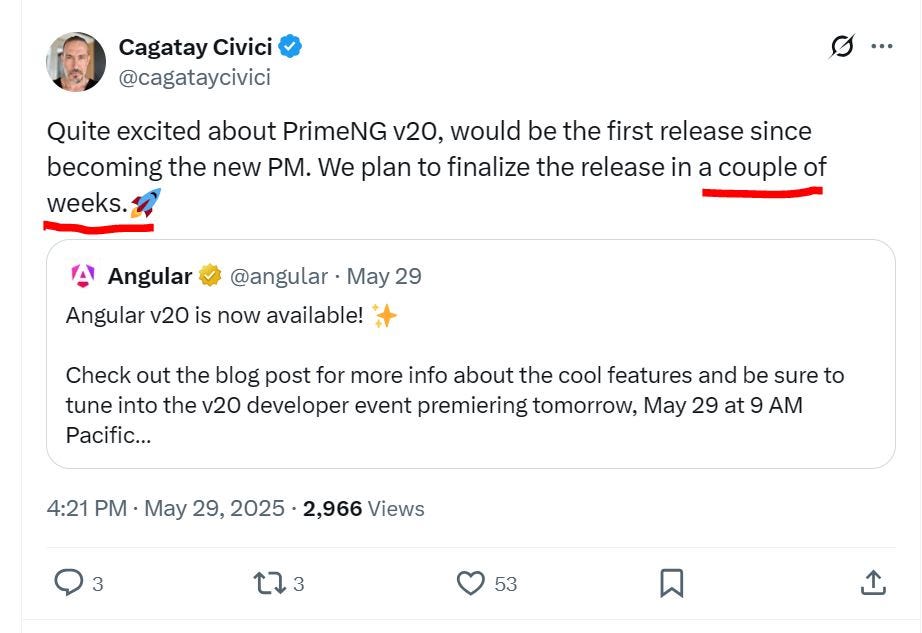Click the reply speech bubble icon

coord(68,583)
